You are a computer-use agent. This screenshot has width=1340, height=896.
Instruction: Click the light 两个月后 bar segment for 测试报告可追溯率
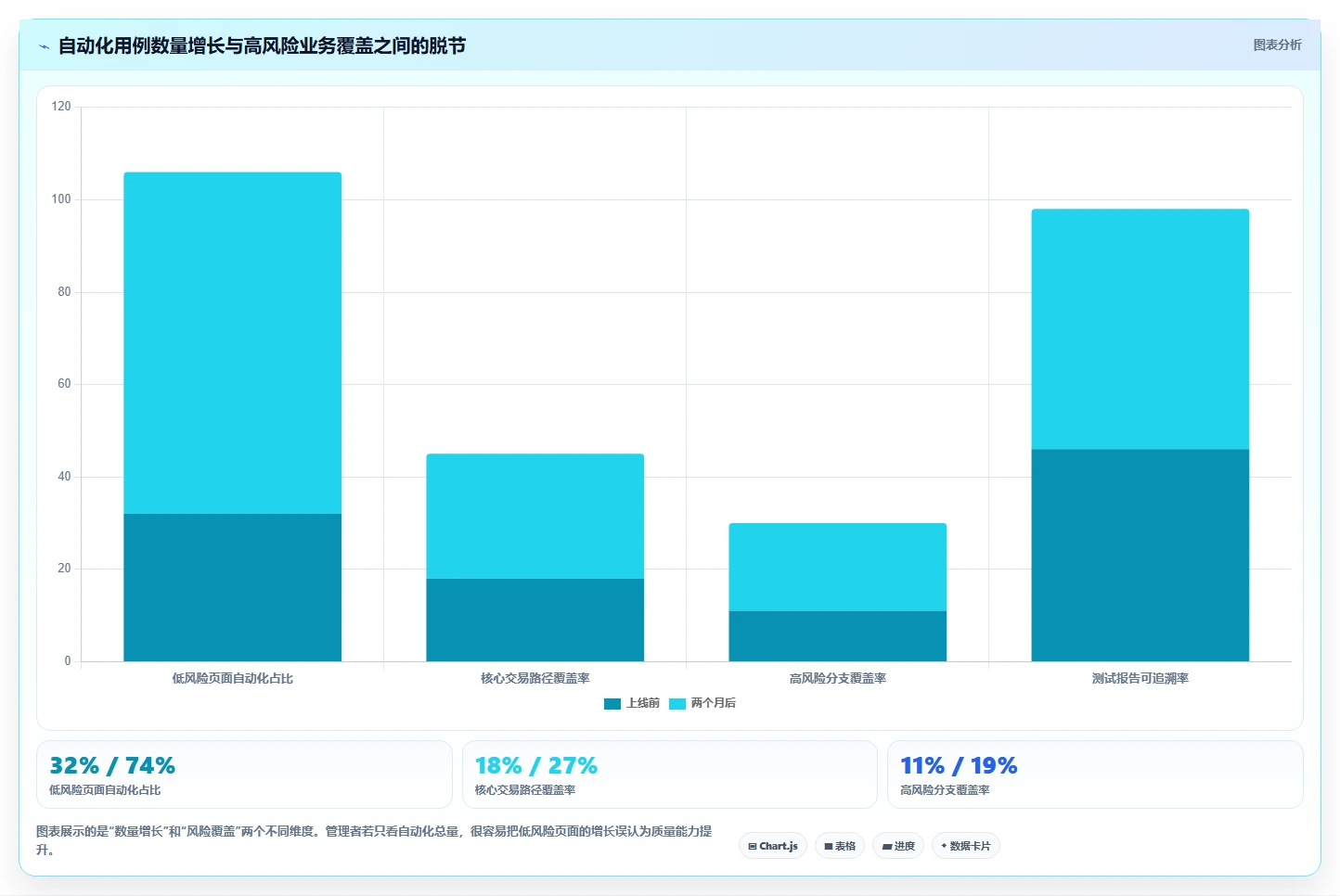tap(1140, 329)
